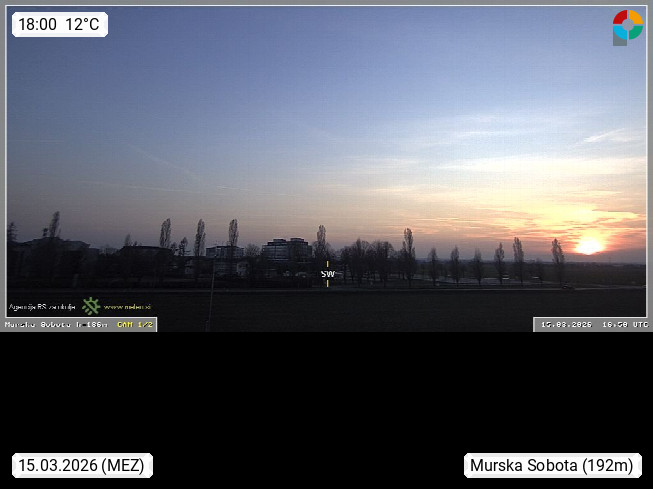Click the setting sun on the horizon
Viewport: 653px width, 489px height.
click(x=590, y=245)
